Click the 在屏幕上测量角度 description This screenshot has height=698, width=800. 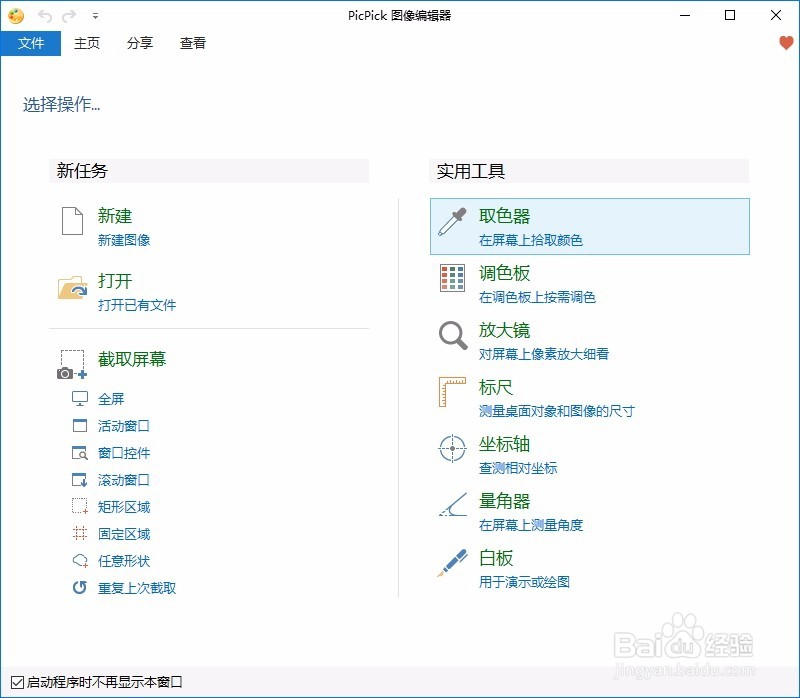pyautogui.click(x=531, y=525)
